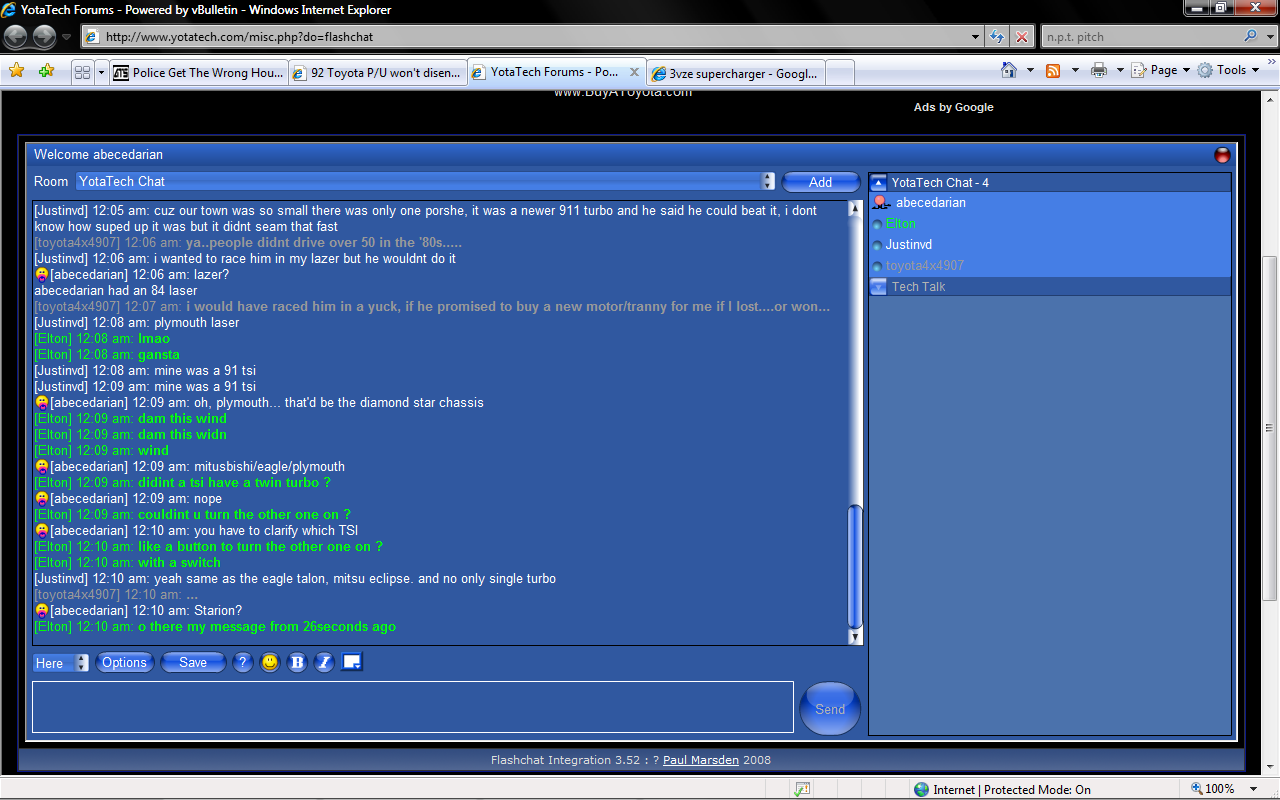Toggle italic text formatting
The image size is (1280, 800).
324,662
